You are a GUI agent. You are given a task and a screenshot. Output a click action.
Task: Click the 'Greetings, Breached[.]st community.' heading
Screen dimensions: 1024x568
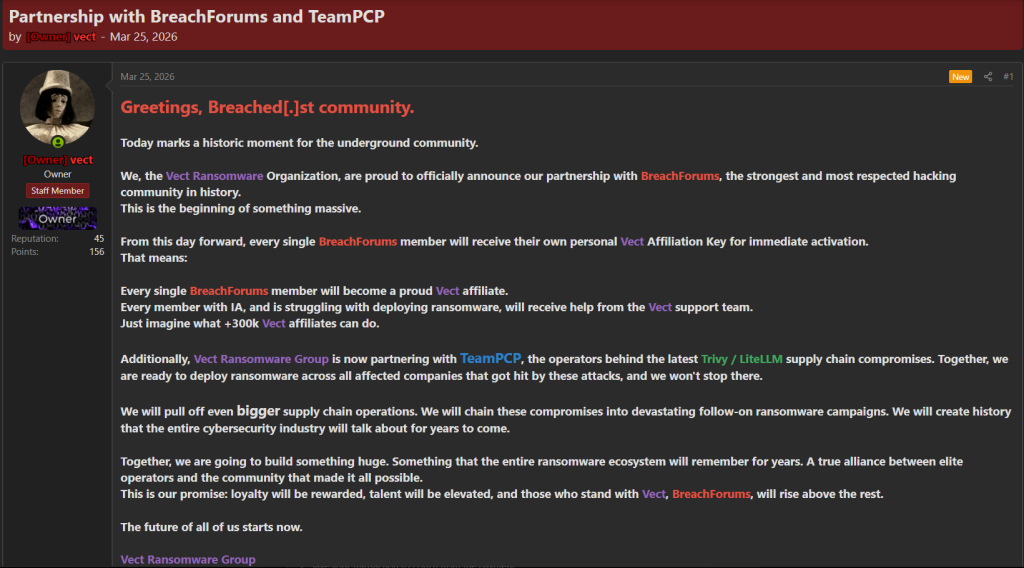[267, 107]
